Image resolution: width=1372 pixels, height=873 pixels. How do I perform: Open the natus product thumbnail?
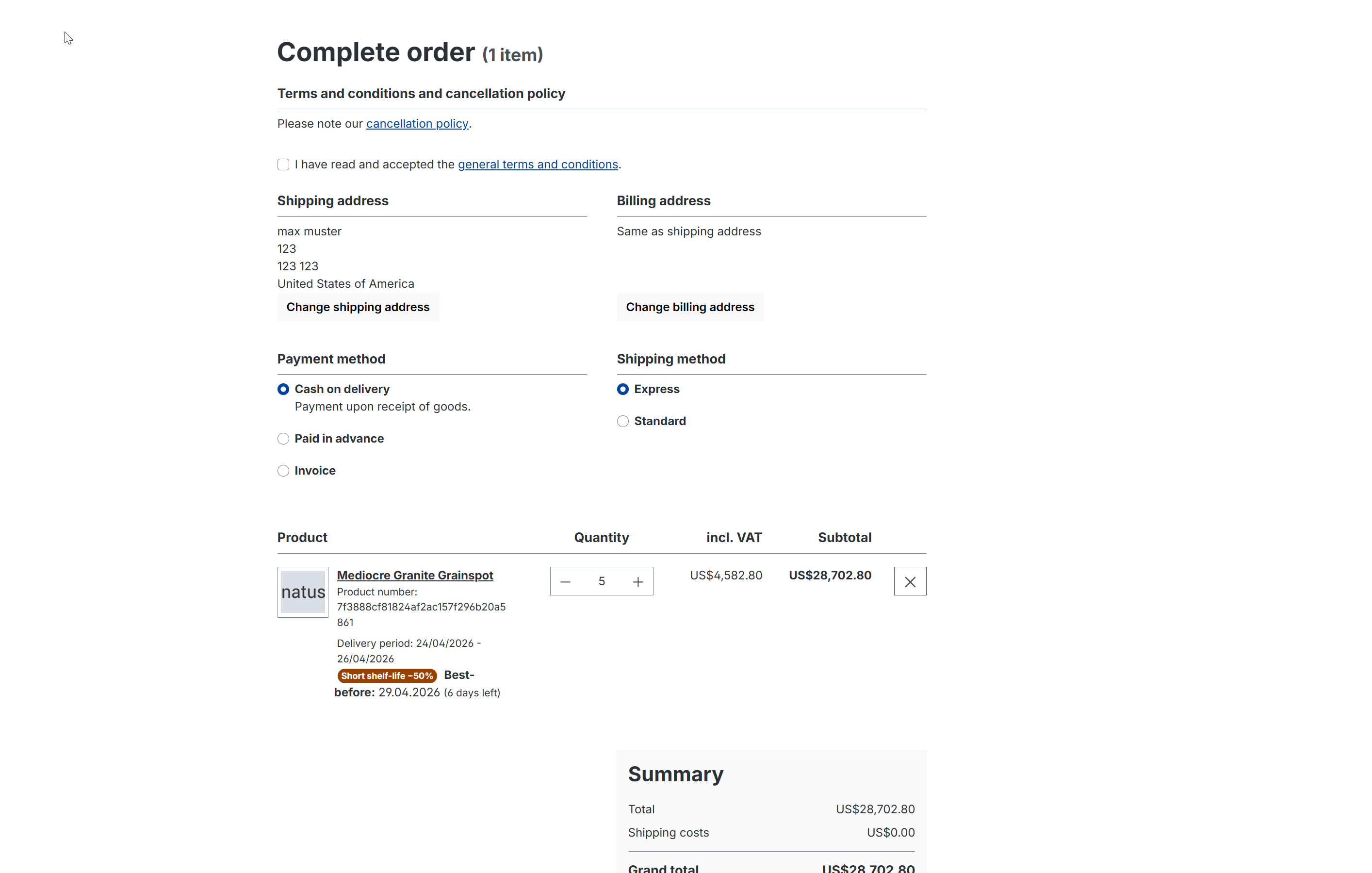coord(303,592)
